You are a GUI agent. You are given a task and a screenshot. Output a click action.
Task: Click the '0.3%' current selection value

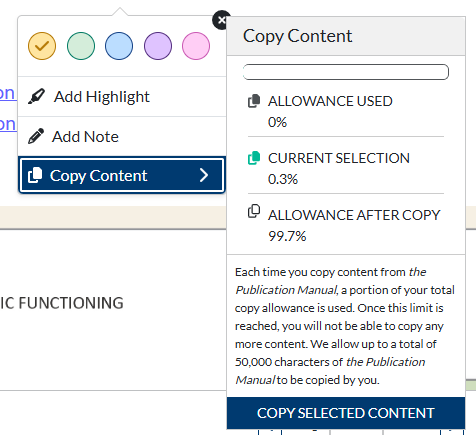[283, 179]
